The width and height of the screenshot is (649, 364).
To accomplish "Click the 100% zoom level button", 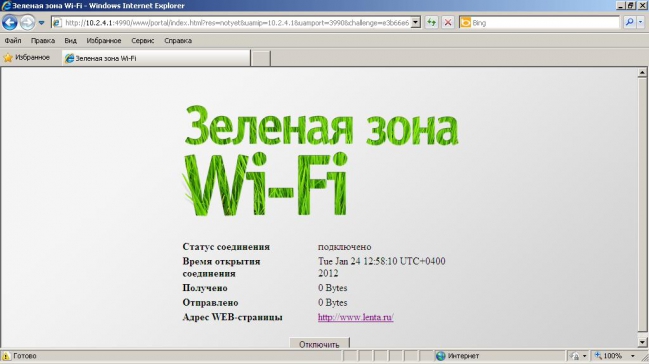I will pos(608,356).
